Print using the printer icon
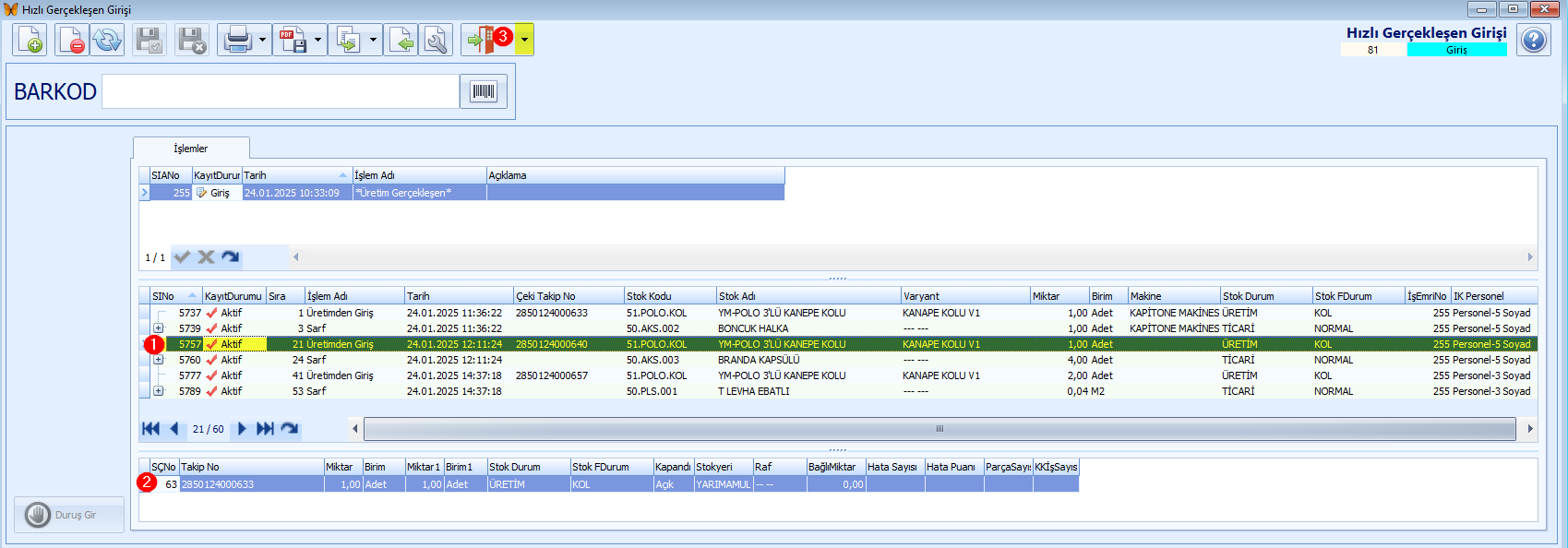Screen dimensions: 1568x548 click(x=237, y=40)
